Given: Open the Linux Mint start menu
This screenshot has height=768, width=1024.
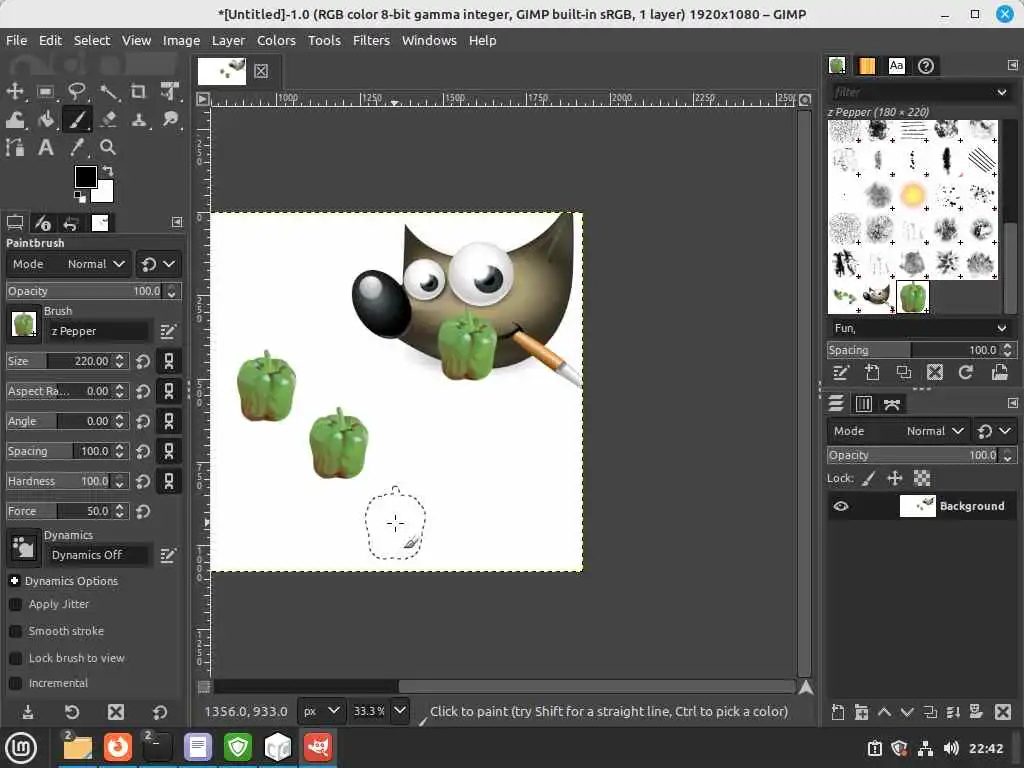Looking at the screenshot, I should point(21,748).
